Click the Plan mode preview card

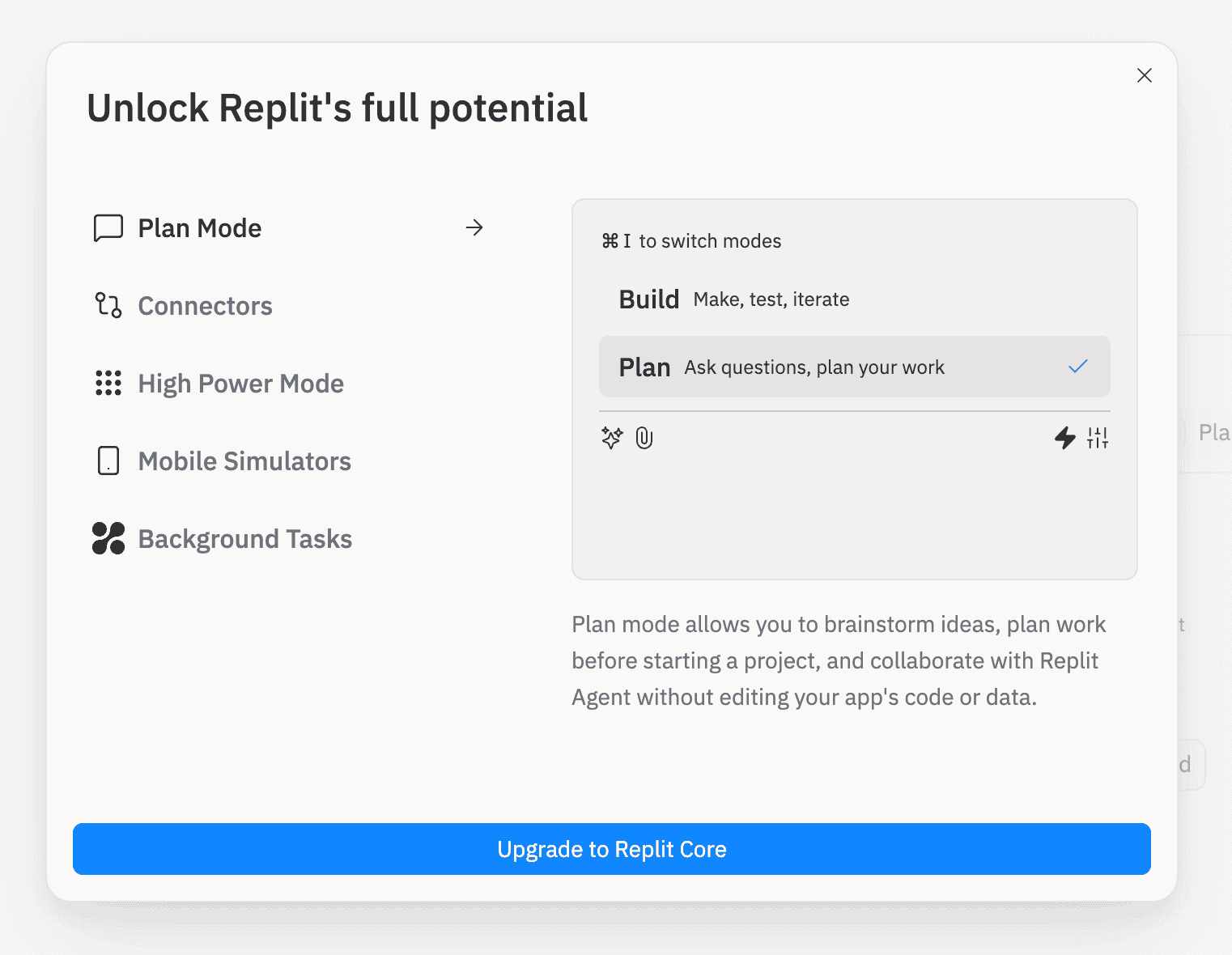tap(855, 389)
